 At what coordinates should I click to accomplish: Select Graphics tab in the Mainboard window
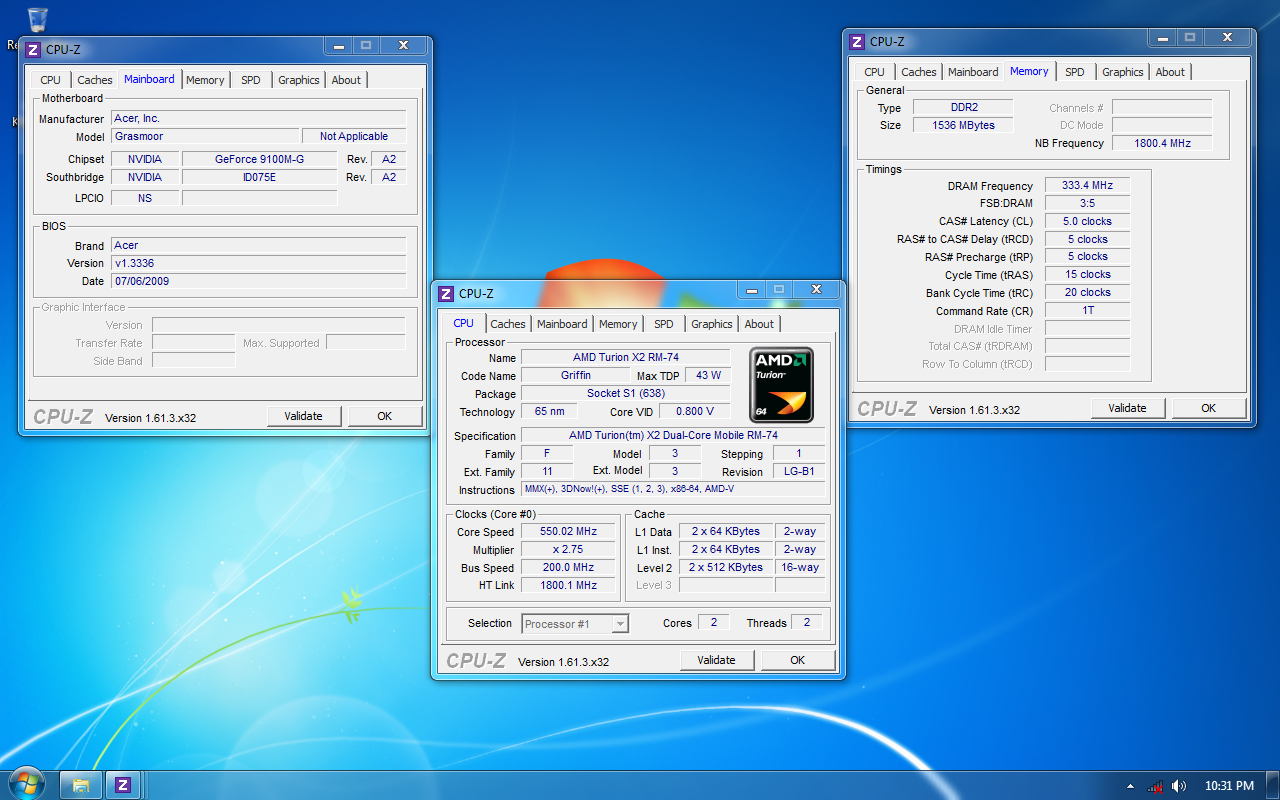click(299, 80)
